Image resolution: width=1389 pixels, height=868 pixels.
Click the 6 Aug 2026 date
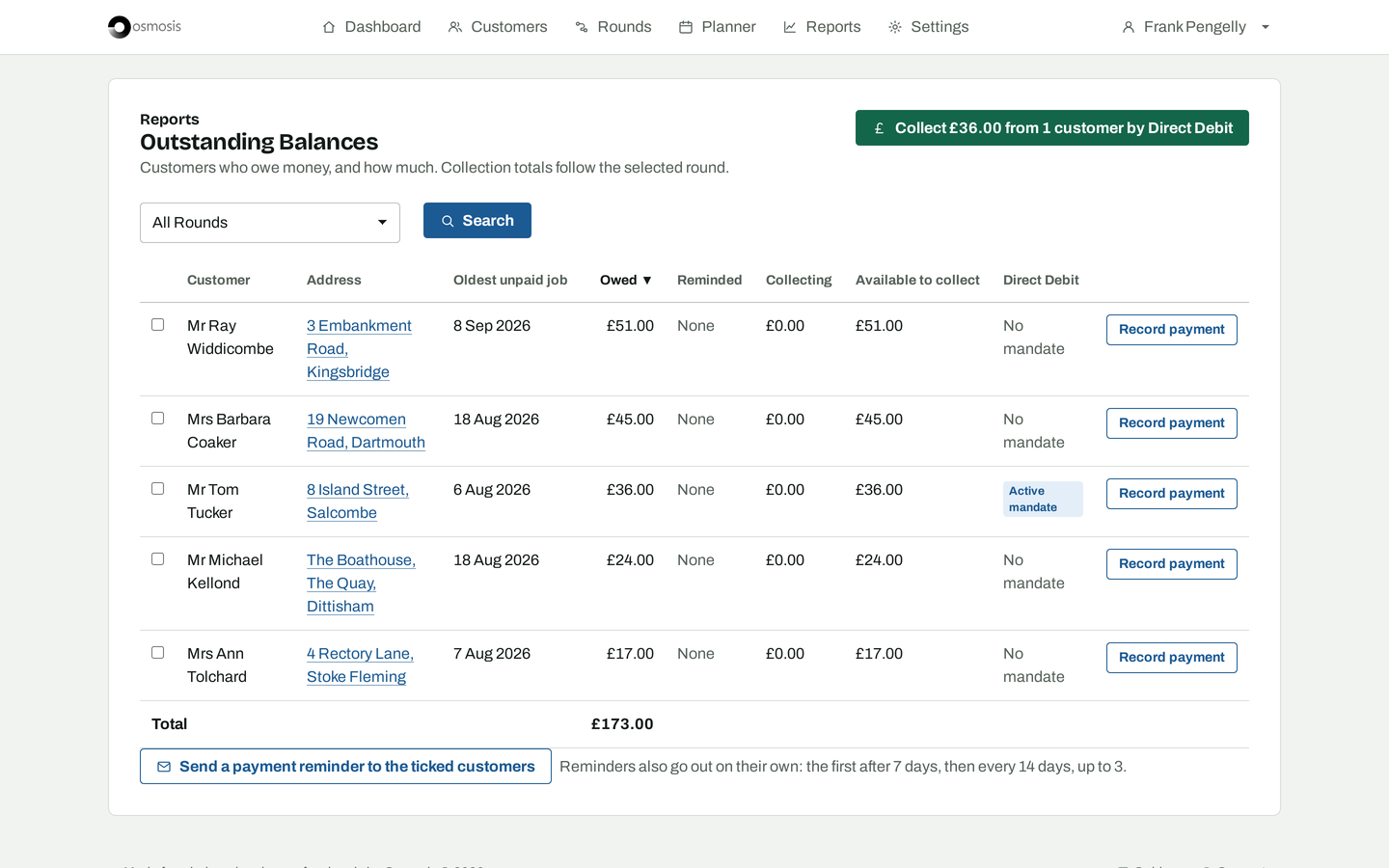[x=492, y=490]
